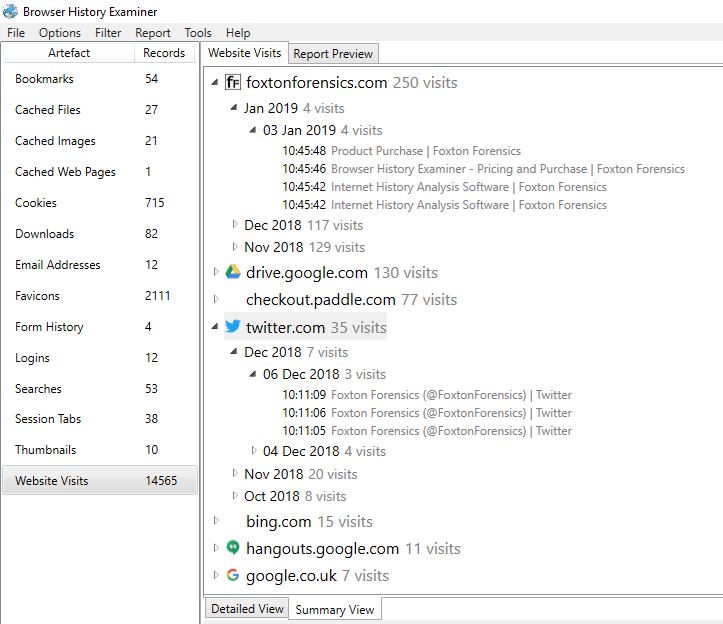This screenshot has width=723, height=624.
Task: Select the Logins artefact
Action: pos(100,357)
